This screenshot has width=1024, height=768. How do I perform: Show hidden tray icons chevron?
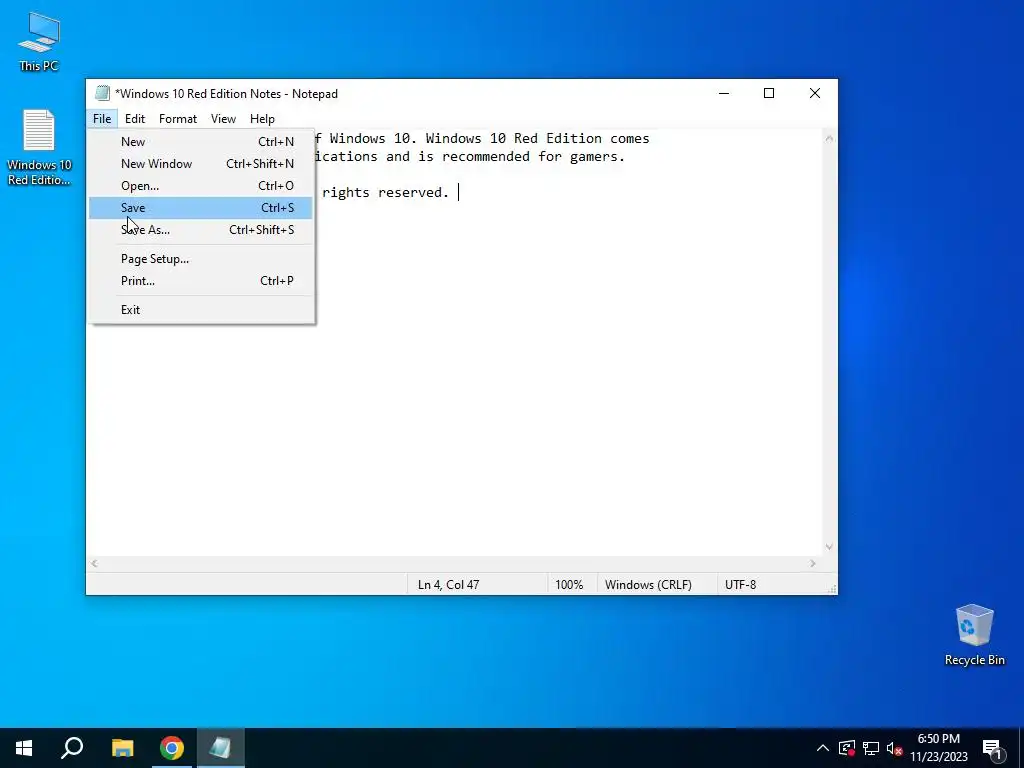(x=823, y=748)
